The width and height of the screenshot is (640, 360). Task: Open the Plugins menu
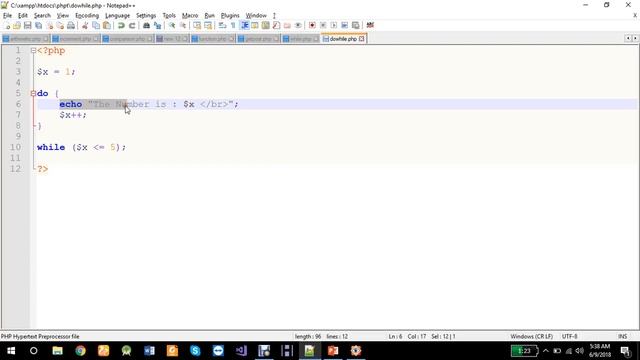(x=230, y=16)
